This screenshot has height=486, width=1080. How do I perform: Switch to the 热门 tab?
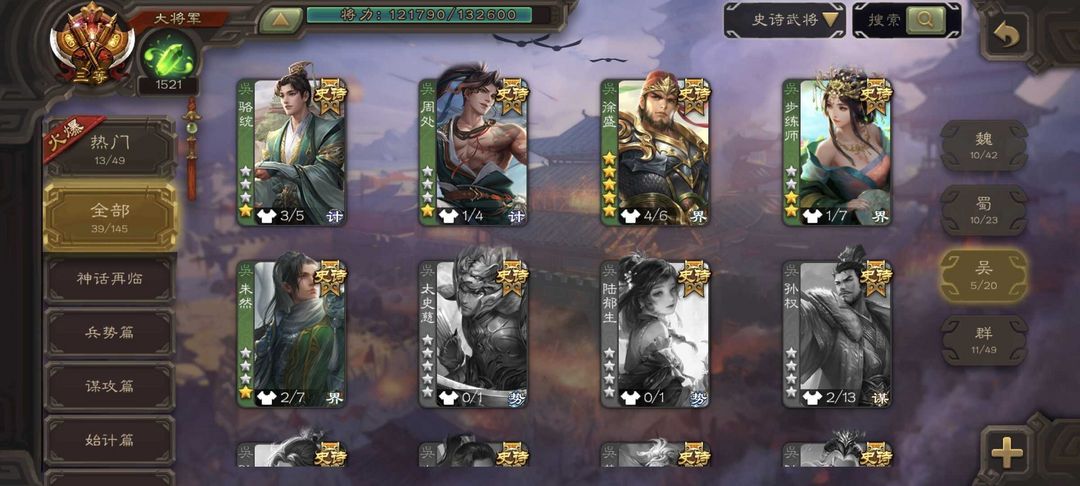coord(110,148)
